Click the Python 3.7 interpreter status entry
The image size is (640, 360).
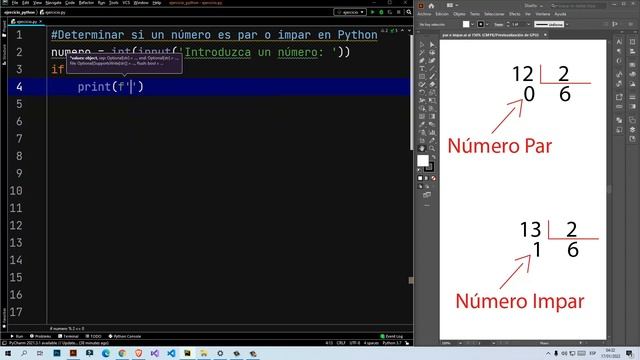coord(392,343)
